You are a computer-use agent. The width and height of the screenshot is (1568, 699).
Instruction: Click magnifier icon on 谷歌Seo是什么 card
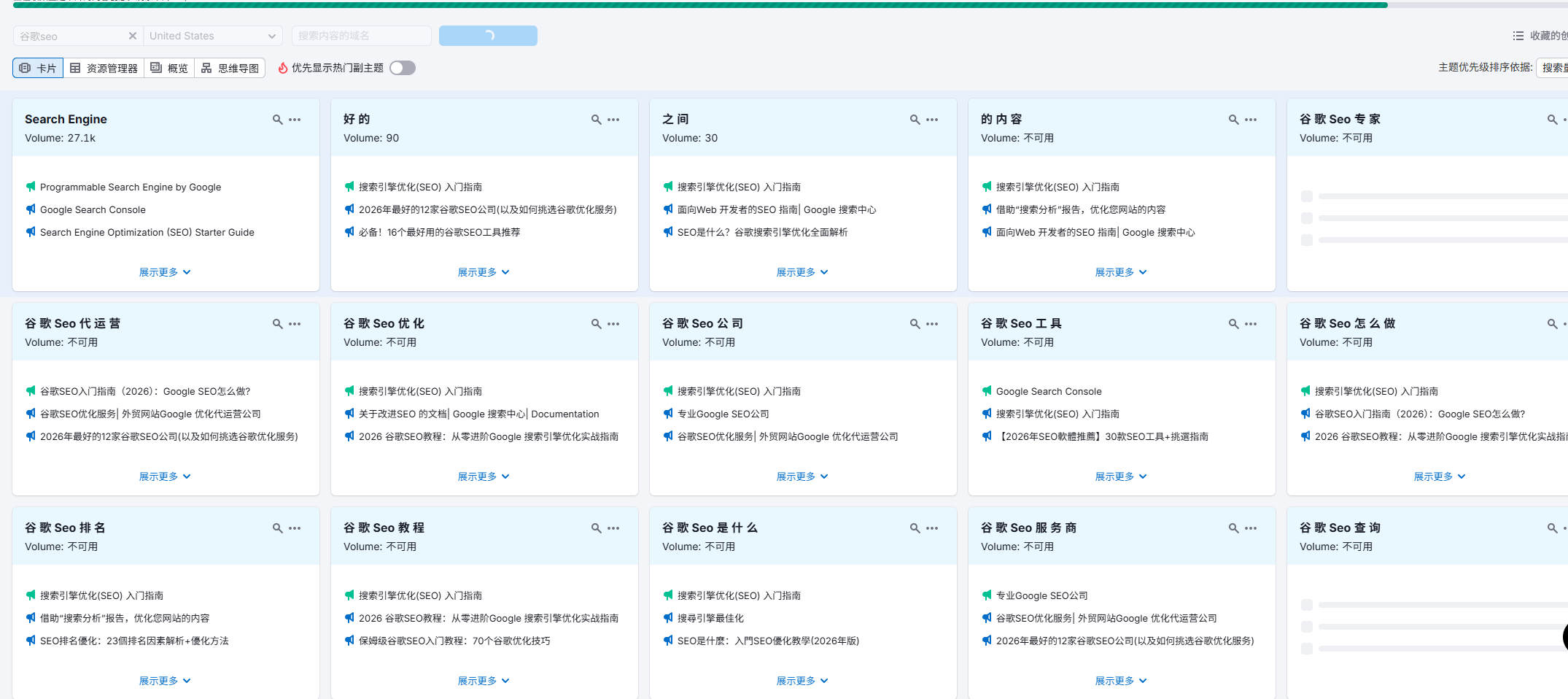pos(915,528)
